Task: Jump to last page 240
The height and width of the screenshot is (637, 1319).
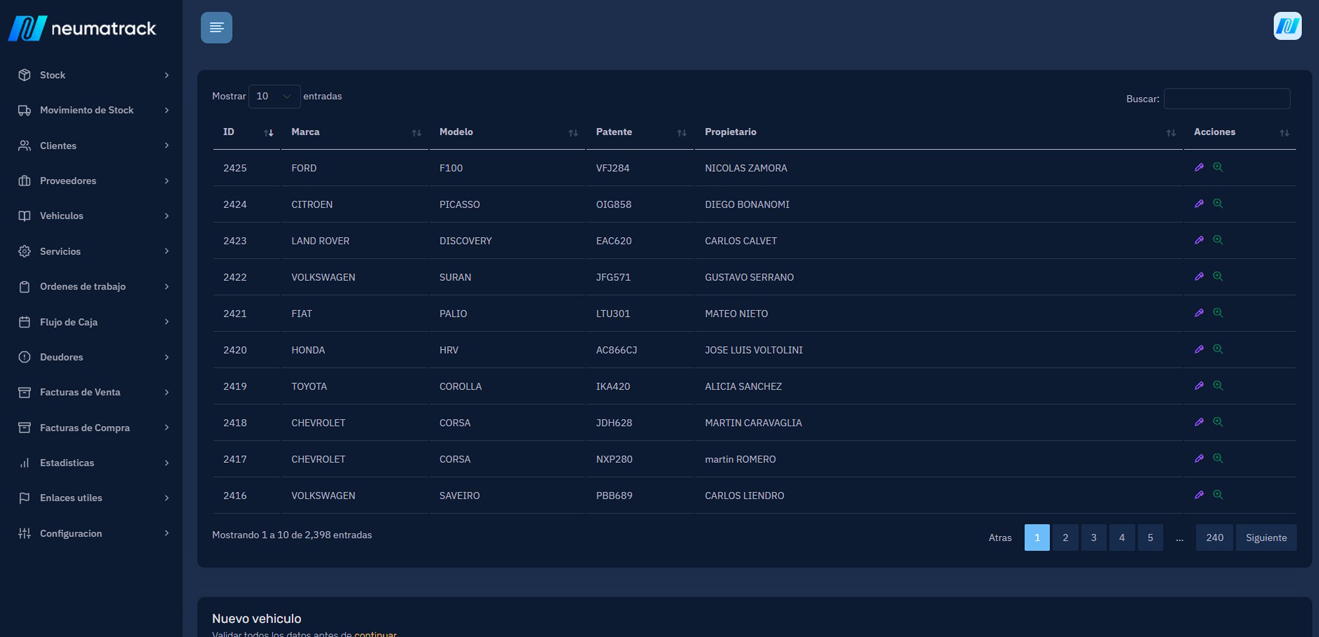Action: (x=1215, y=538)
